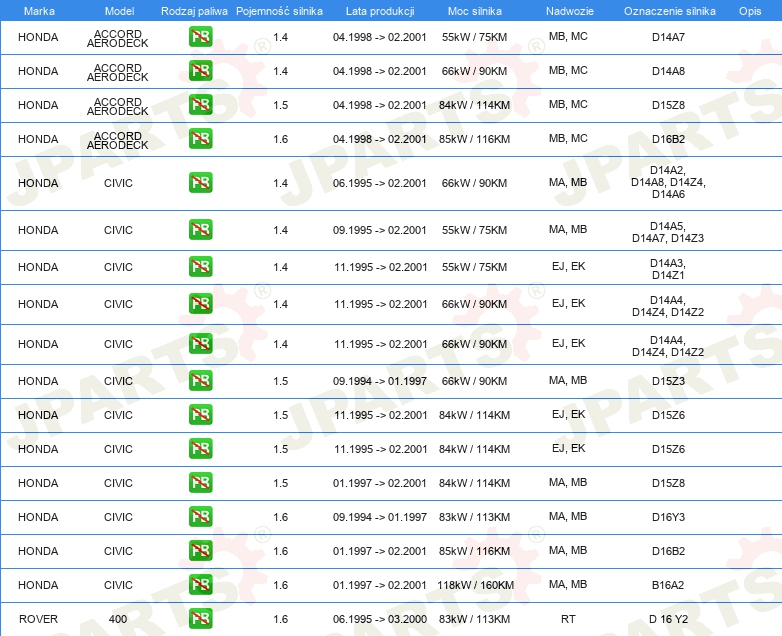Click engine size 1.4 in the D14A5 row
The image size is (782, 636).
[x=280, y=230]
